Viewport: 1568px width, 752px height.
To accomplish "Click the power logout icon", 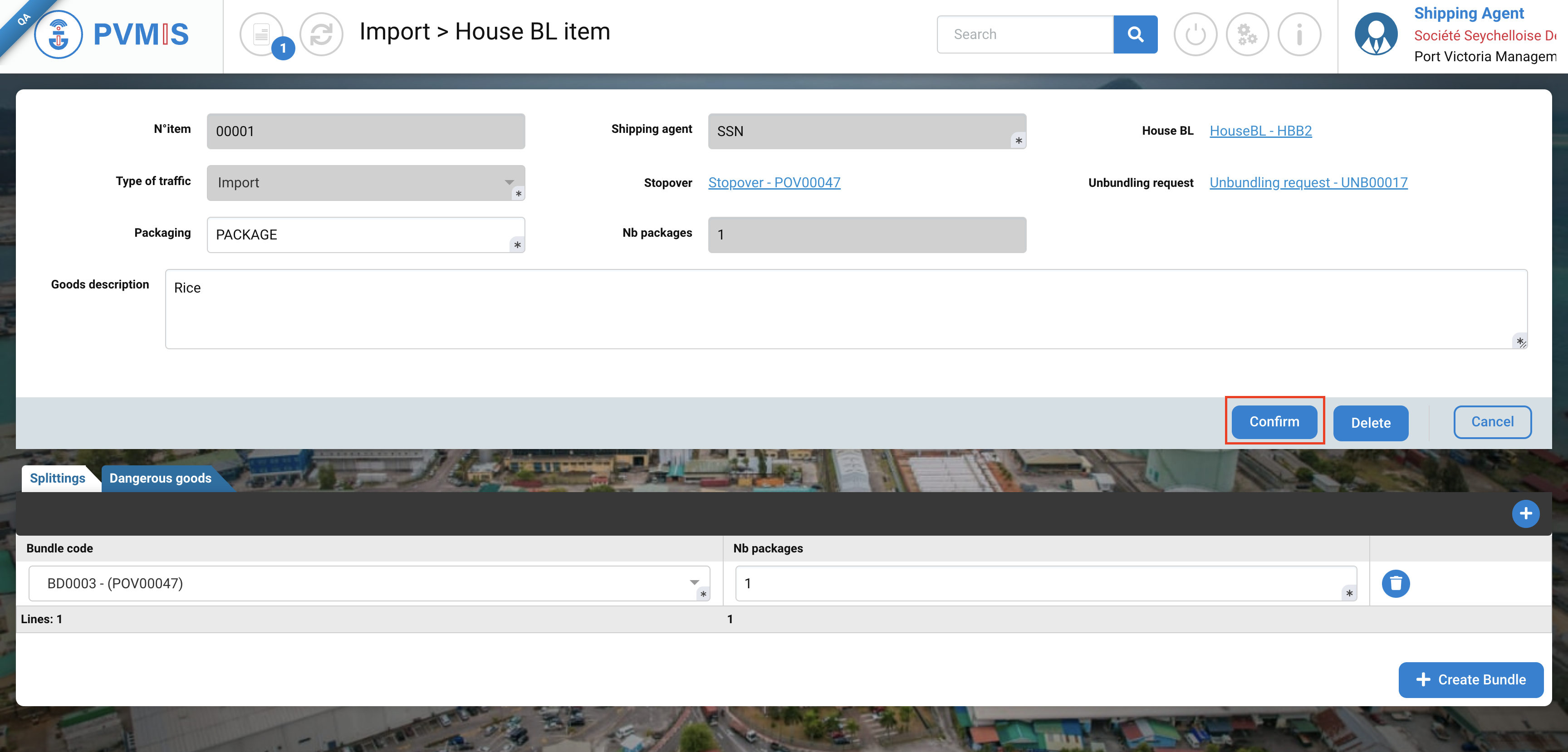I will click(x=1195, y=34).
